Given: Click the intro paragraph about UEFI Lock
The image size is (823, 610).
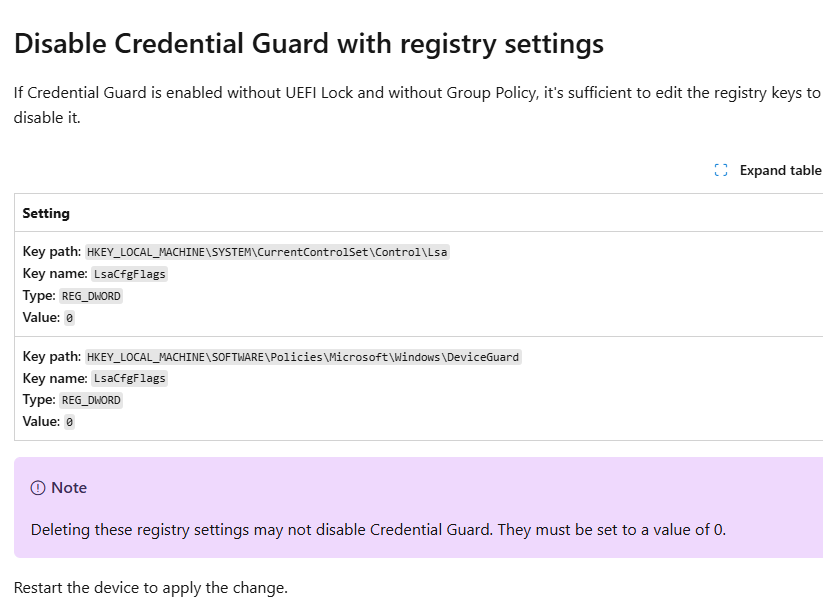Looking at the screenshot, I should tap(417, 105).
